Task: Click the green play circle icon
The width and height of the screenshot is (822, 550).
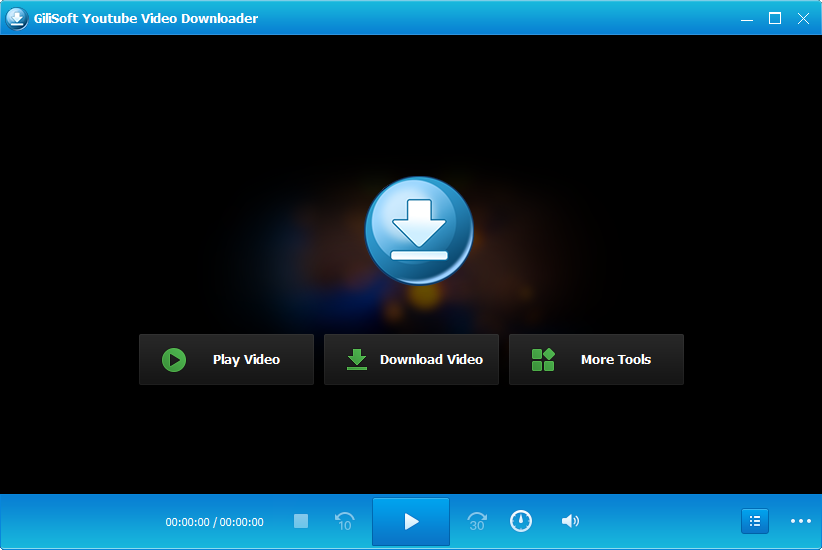Action: click(174, 360)
